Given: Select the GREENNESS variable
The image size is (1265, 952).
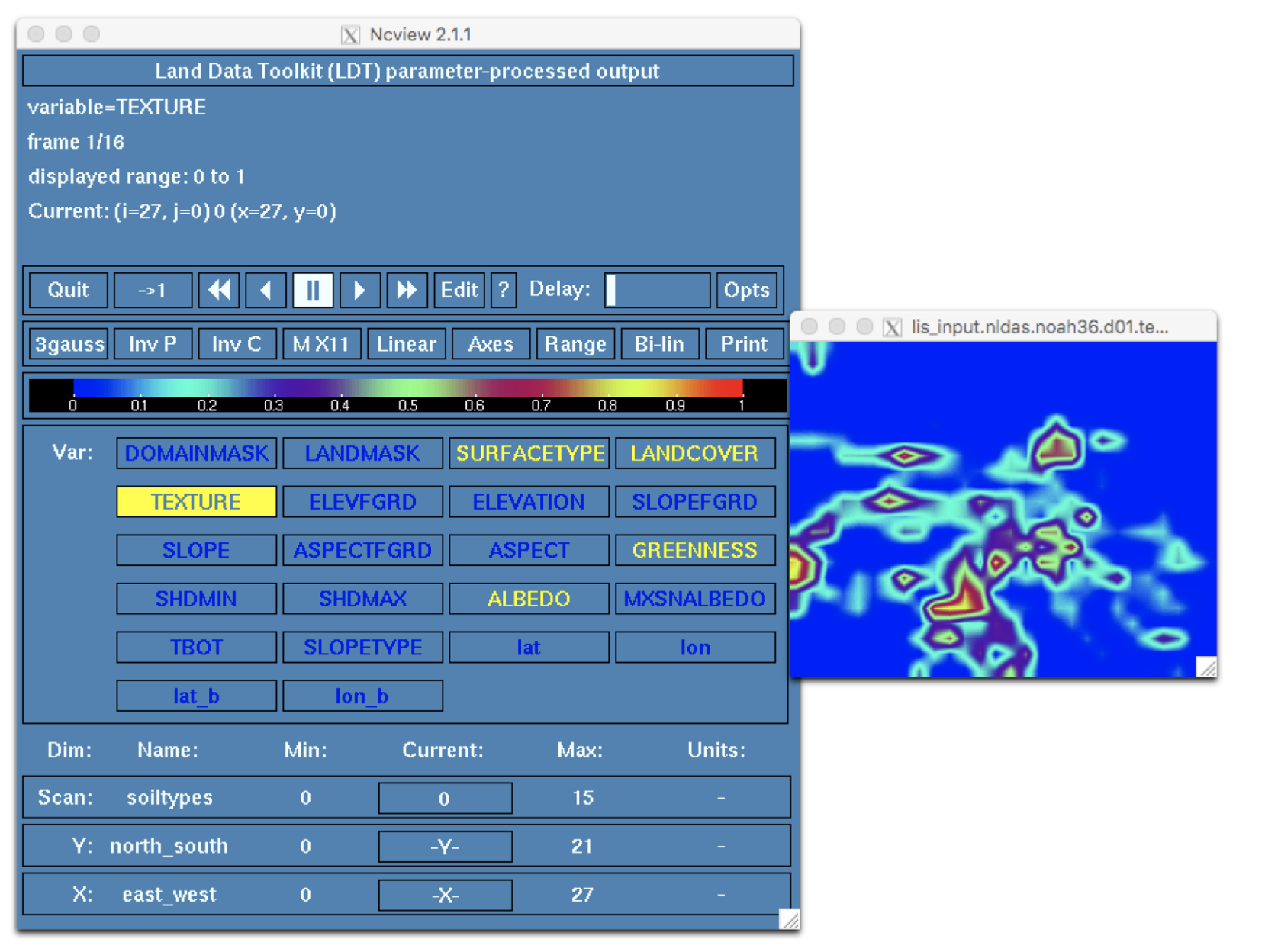Looking at the screenshot, I should pos(695,550).
